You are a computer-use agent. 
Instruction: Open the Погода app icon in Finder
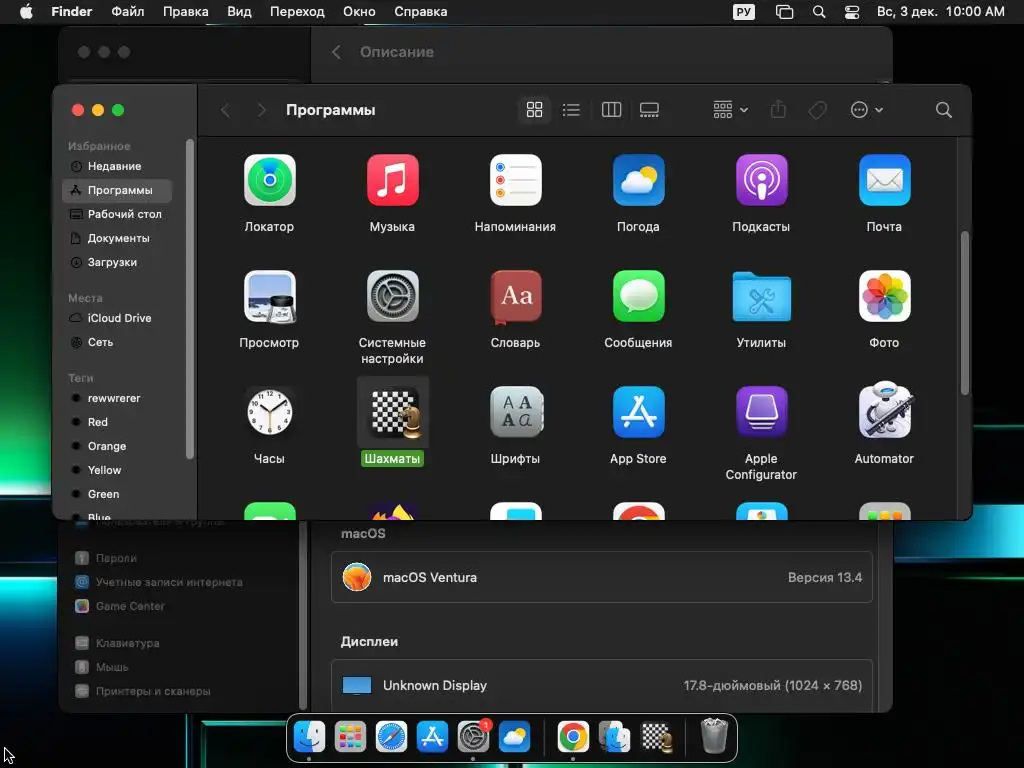[x=638, y=180]
